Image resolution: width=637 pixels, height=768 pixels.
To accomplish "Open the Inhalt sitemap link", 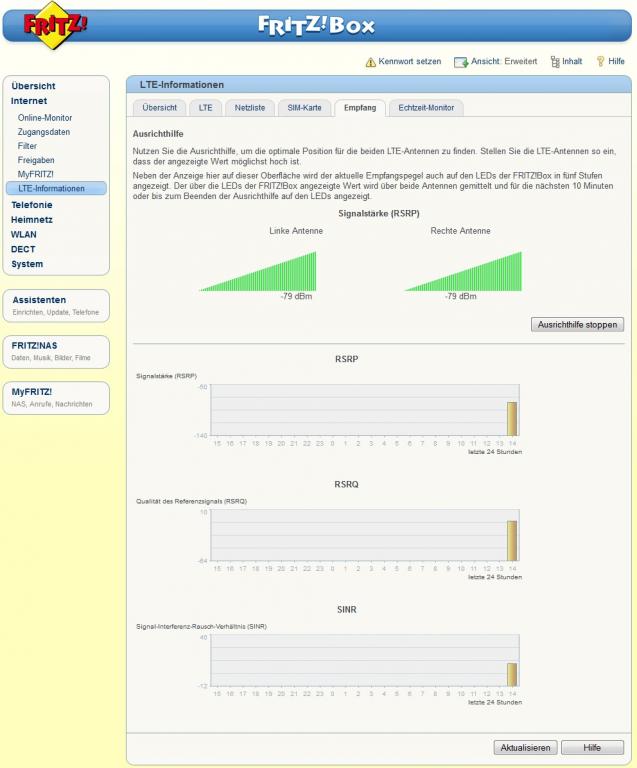I will tap(572, 61).
